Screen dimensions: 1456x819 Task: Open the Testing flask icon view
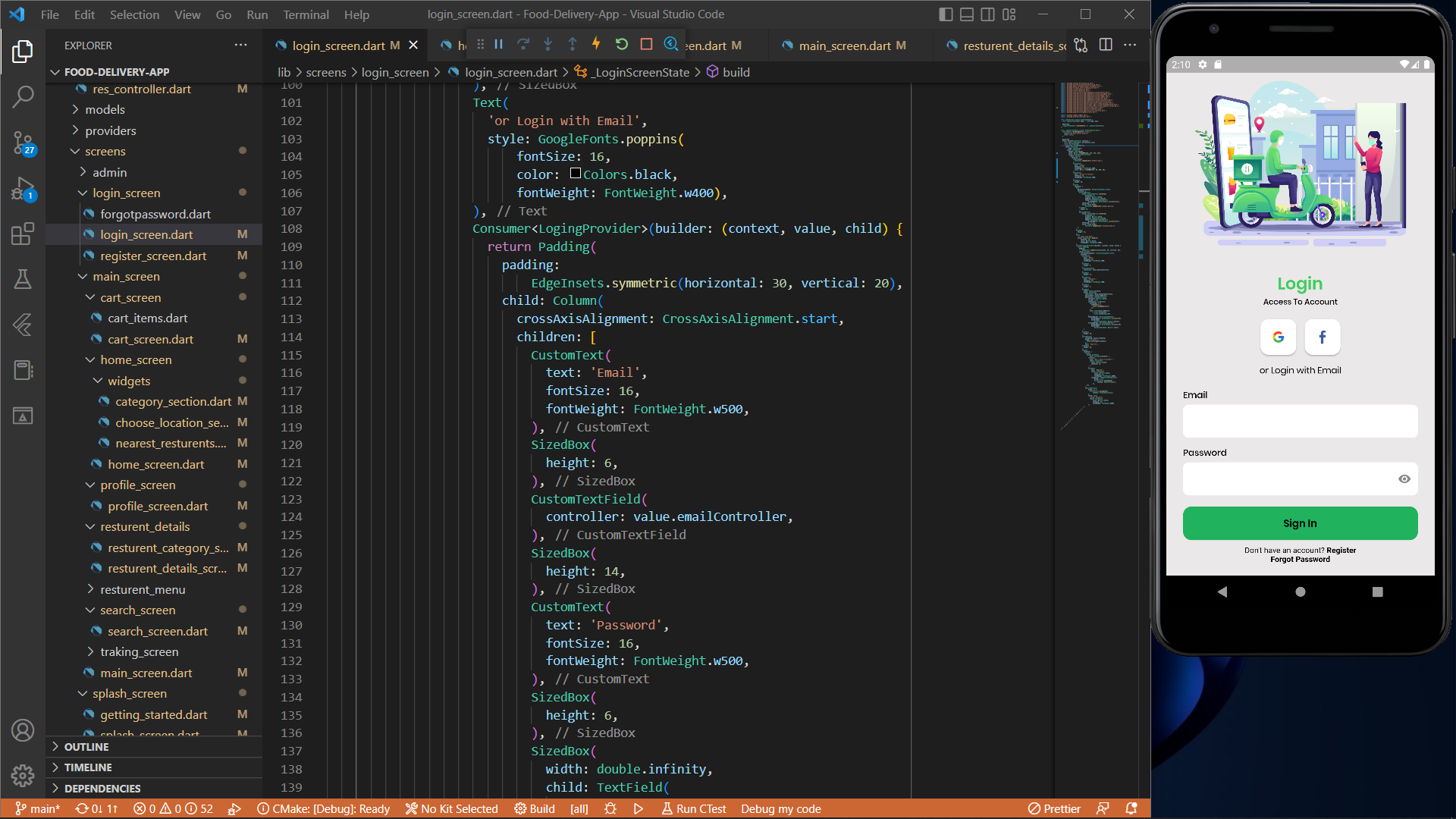(x=23, y=279)
